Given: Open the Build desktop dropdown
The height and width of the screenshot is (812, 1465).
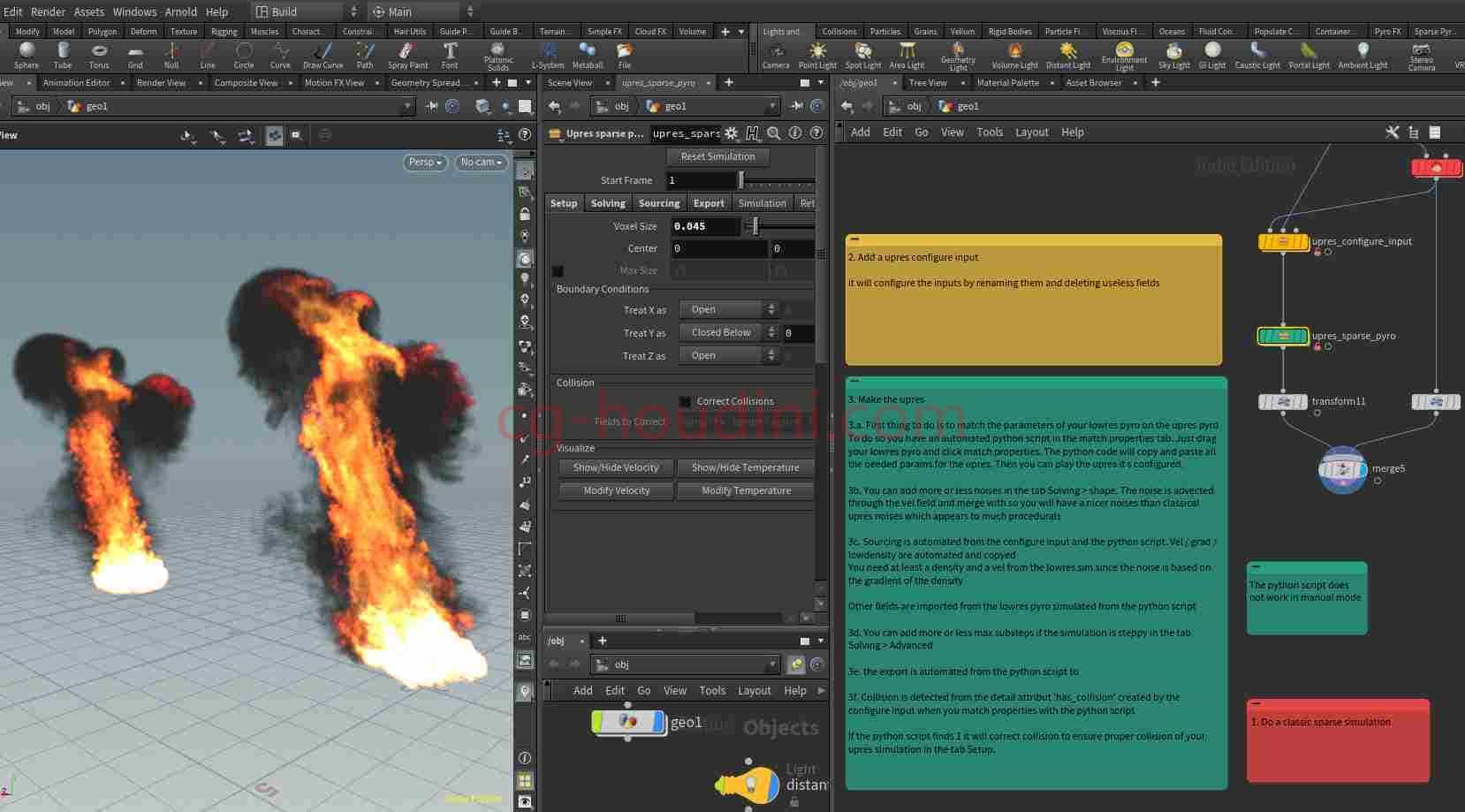Looking at the screenshot, I should (306, 11).
